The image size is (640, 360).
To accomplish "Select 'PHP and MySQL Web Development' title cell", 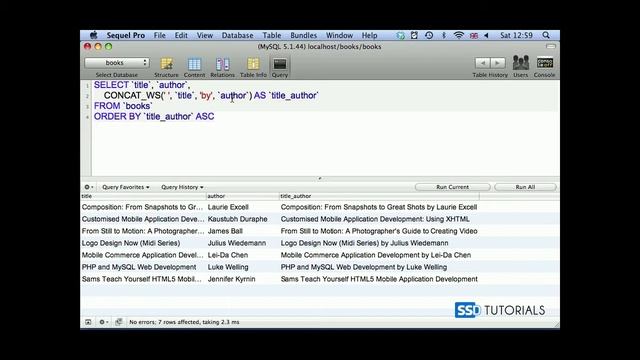I will [143, 267].
